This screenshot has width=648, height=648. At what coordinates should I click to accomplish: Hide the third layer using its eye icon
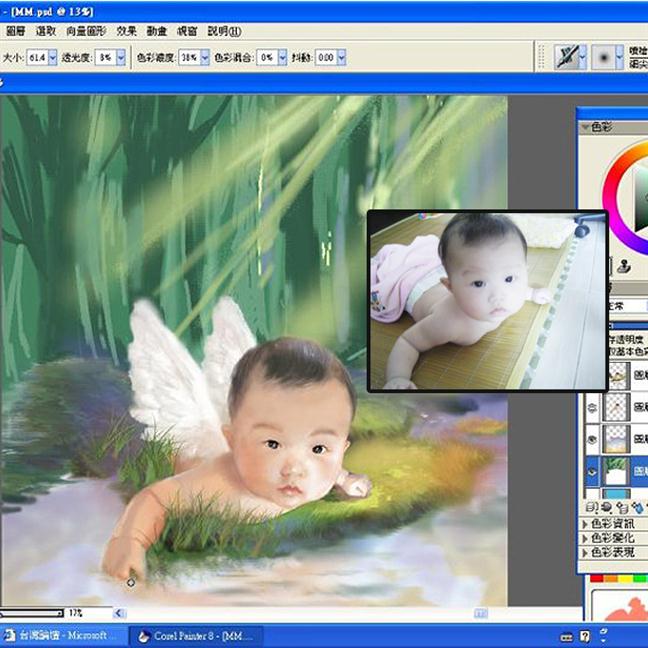(x=591, y=438)
